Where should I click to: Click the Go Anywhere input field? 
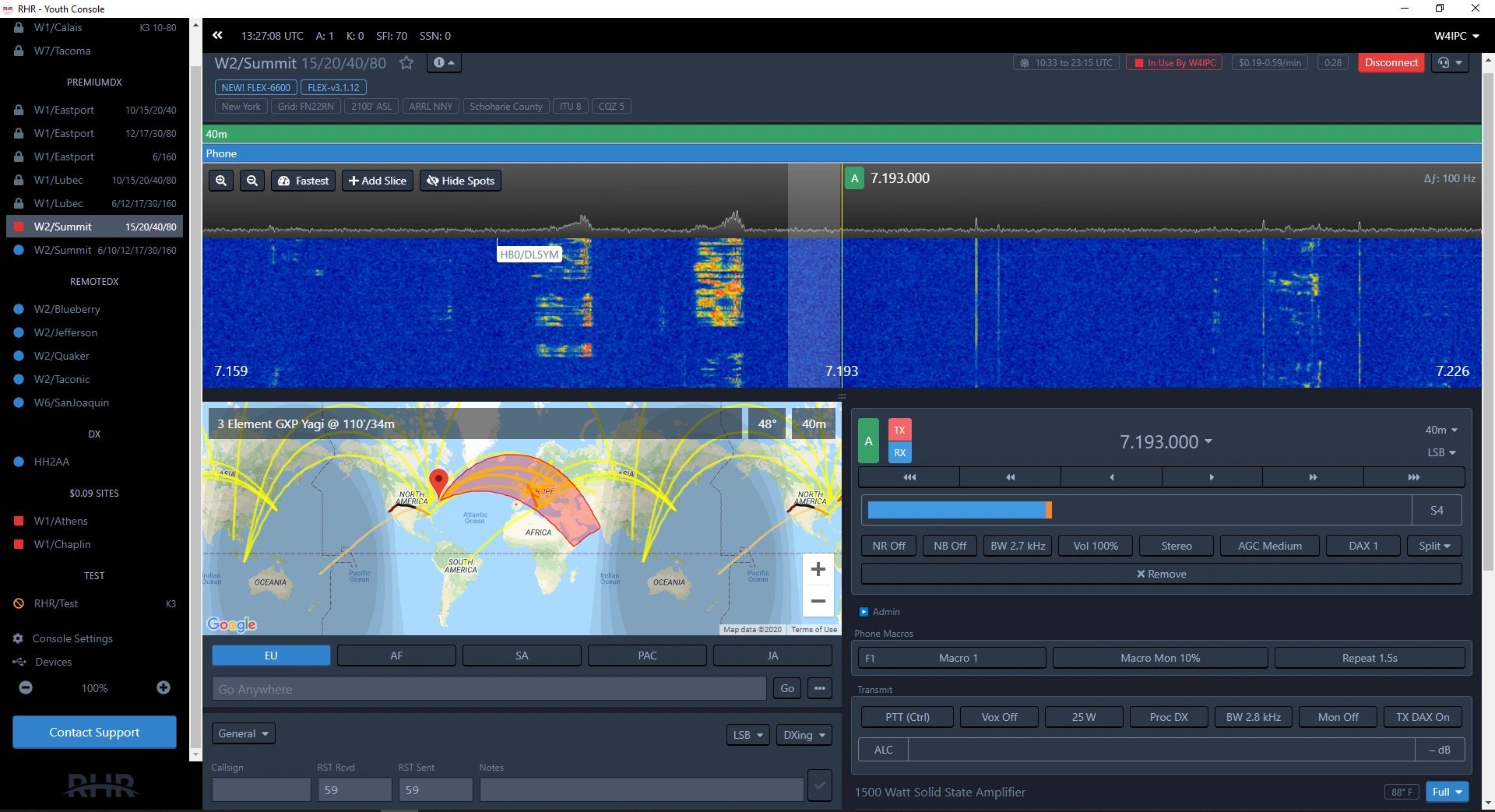(x=489, y=688)
